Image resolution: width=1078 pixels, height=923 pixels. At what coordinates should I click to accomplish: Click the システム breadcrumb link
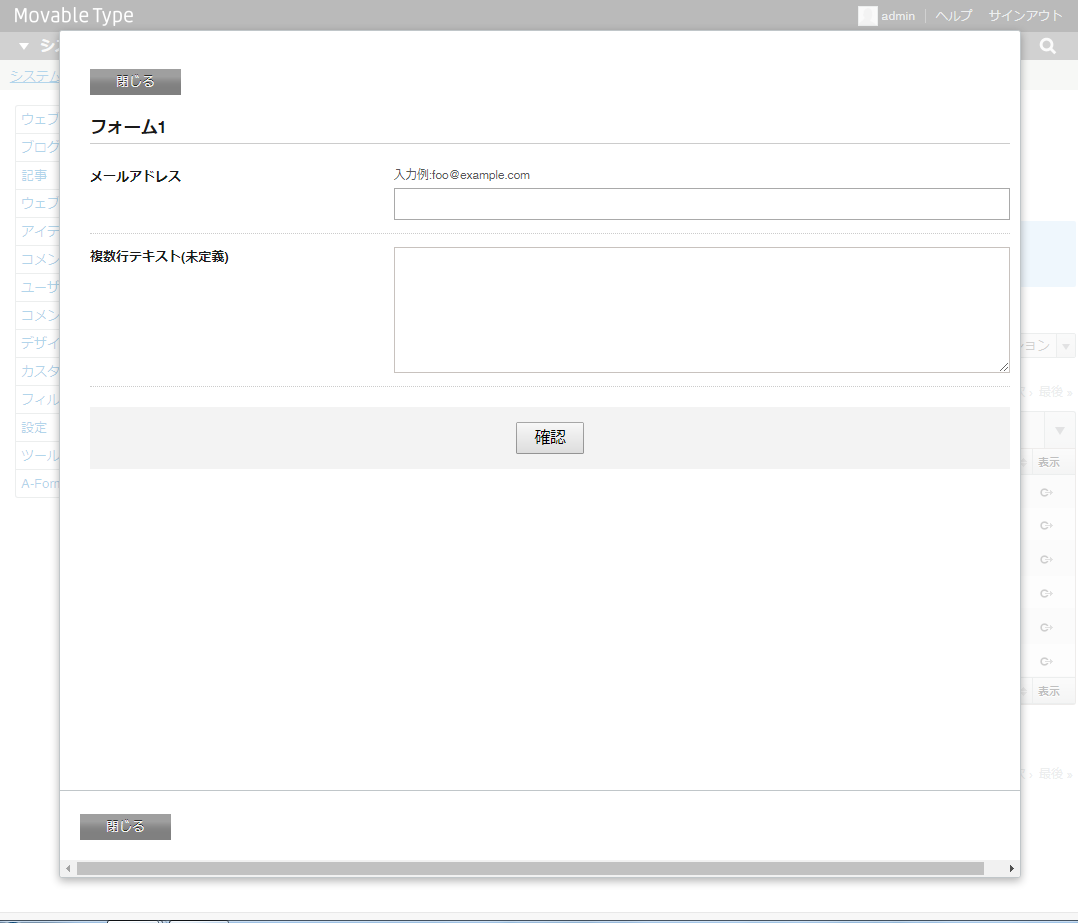(35, 76)
